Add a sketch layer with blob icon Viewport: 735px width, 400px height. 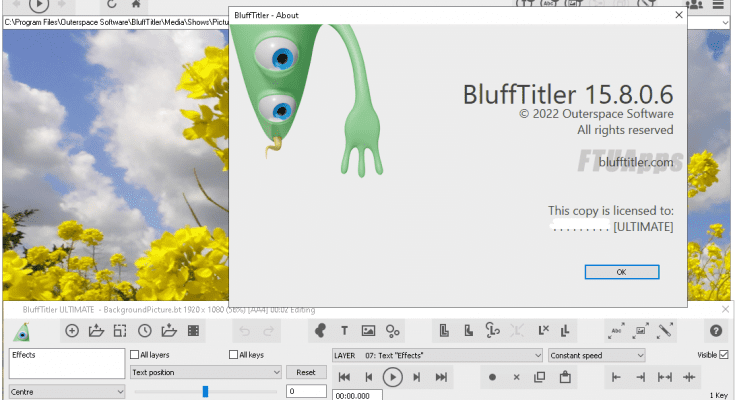[x=320, y=331]
